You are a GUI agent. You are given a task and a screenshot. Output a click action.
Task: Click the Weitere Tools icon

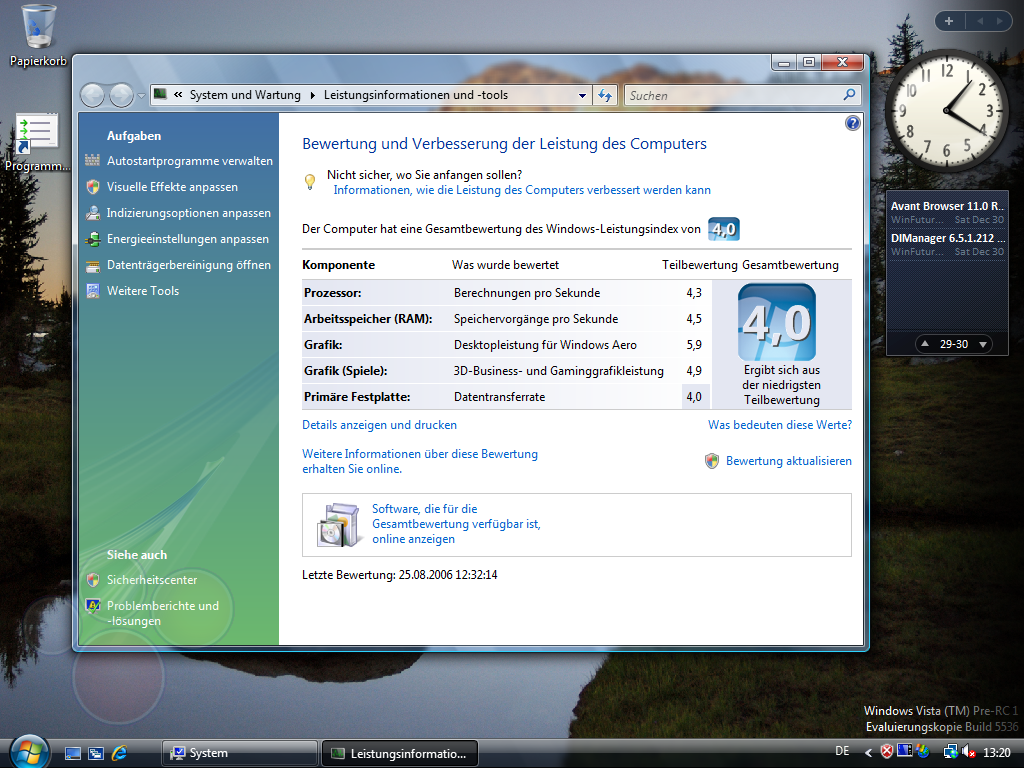93,291
